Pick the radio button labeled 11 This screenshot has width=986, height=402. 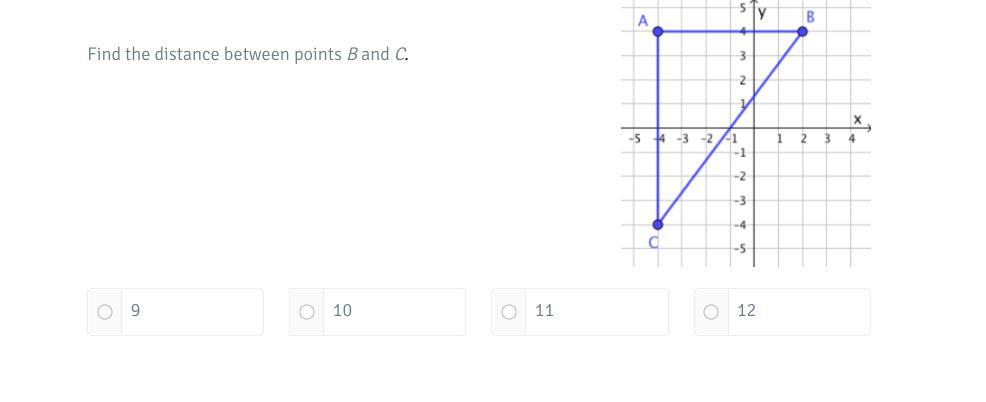(x=509, y=312)
